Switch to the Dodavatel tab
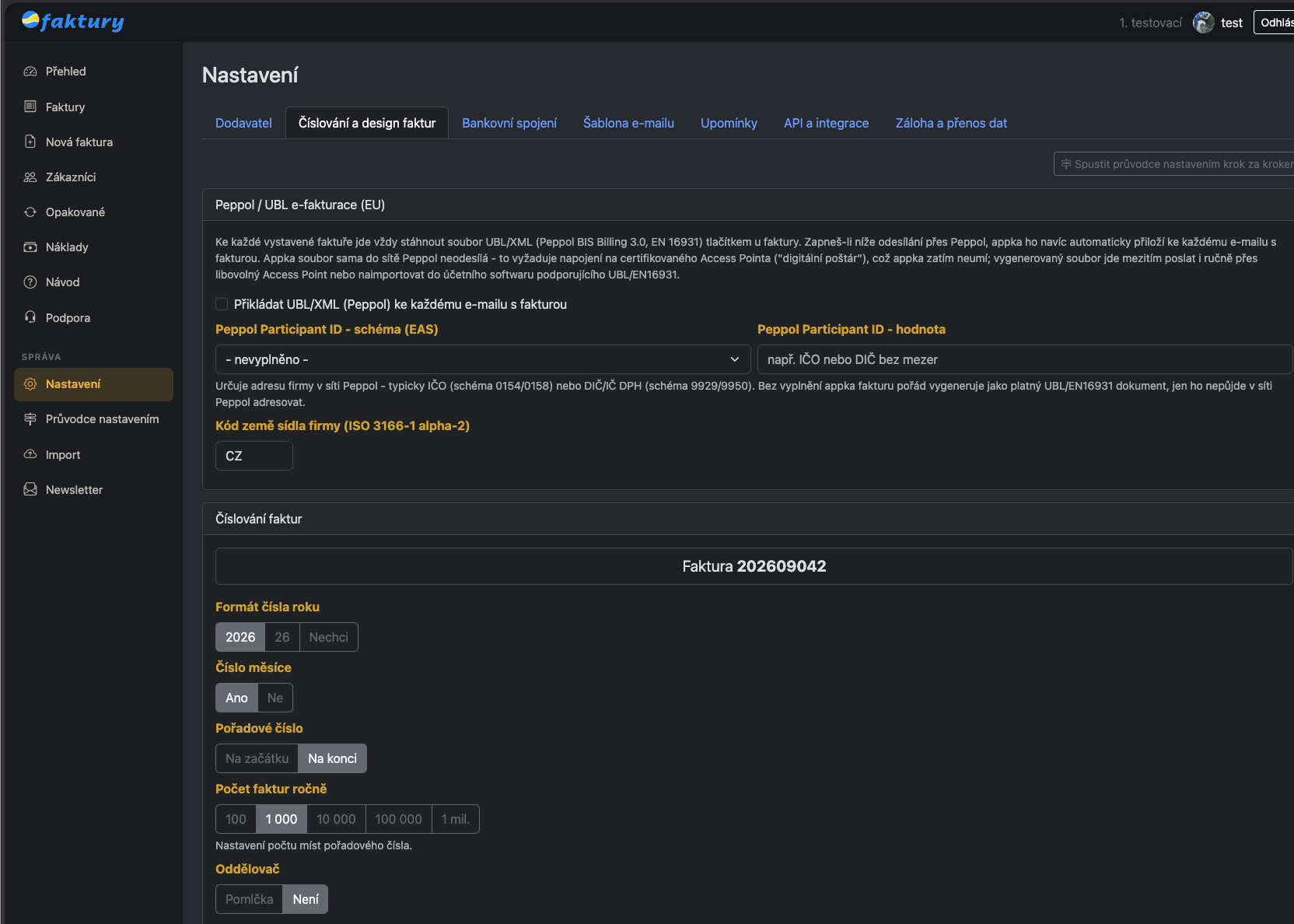1294x924 pixels. coord(243,123)
